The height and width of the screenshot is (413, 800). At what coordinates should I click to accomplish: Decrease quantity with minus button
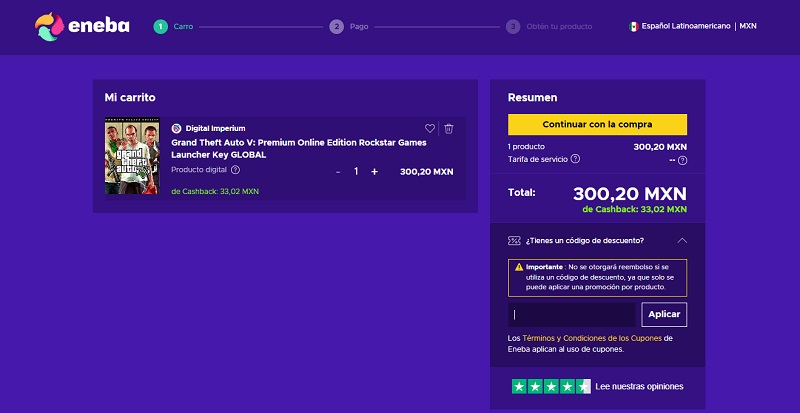point(338,172)
